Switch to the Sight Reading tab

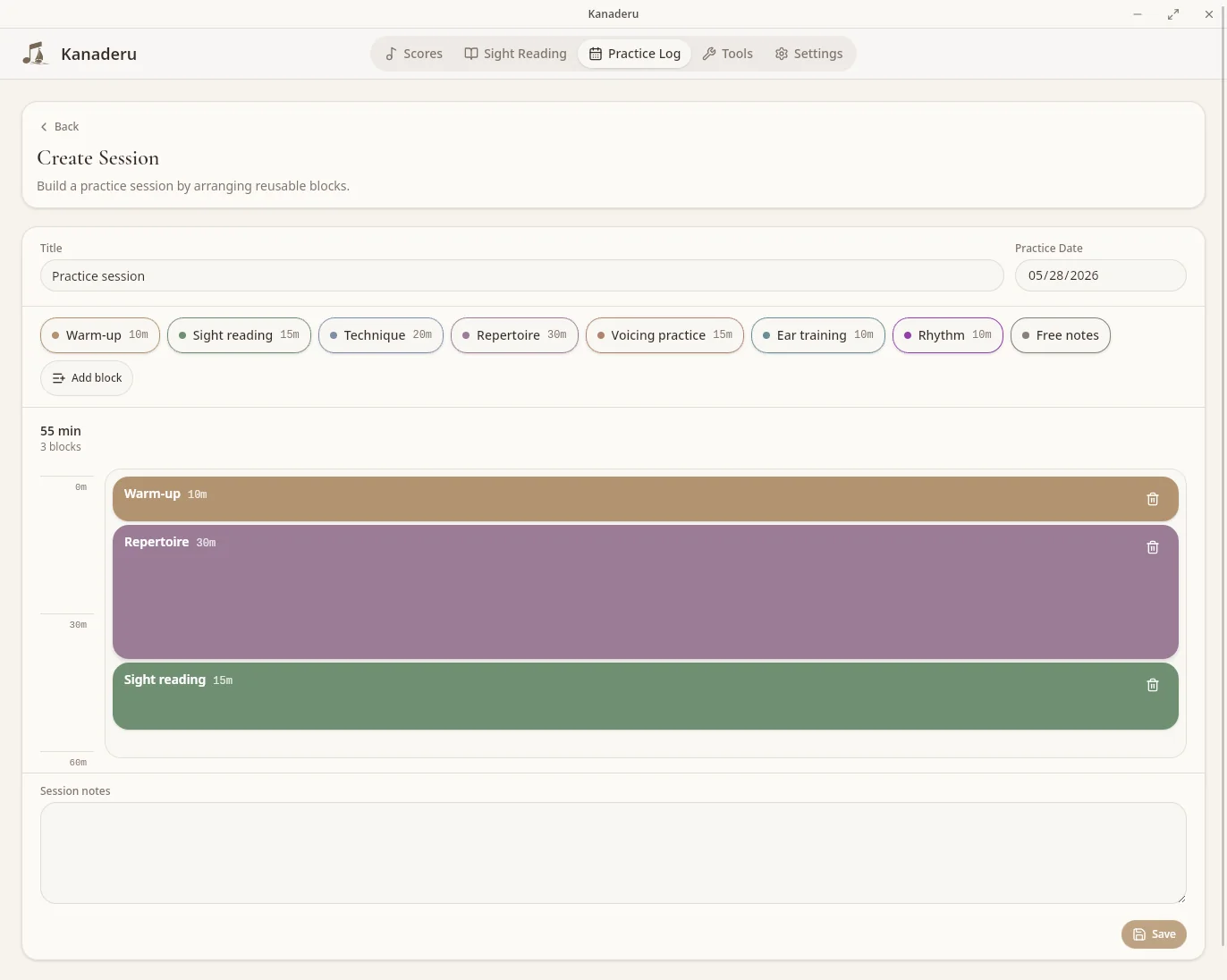(515, 54)
